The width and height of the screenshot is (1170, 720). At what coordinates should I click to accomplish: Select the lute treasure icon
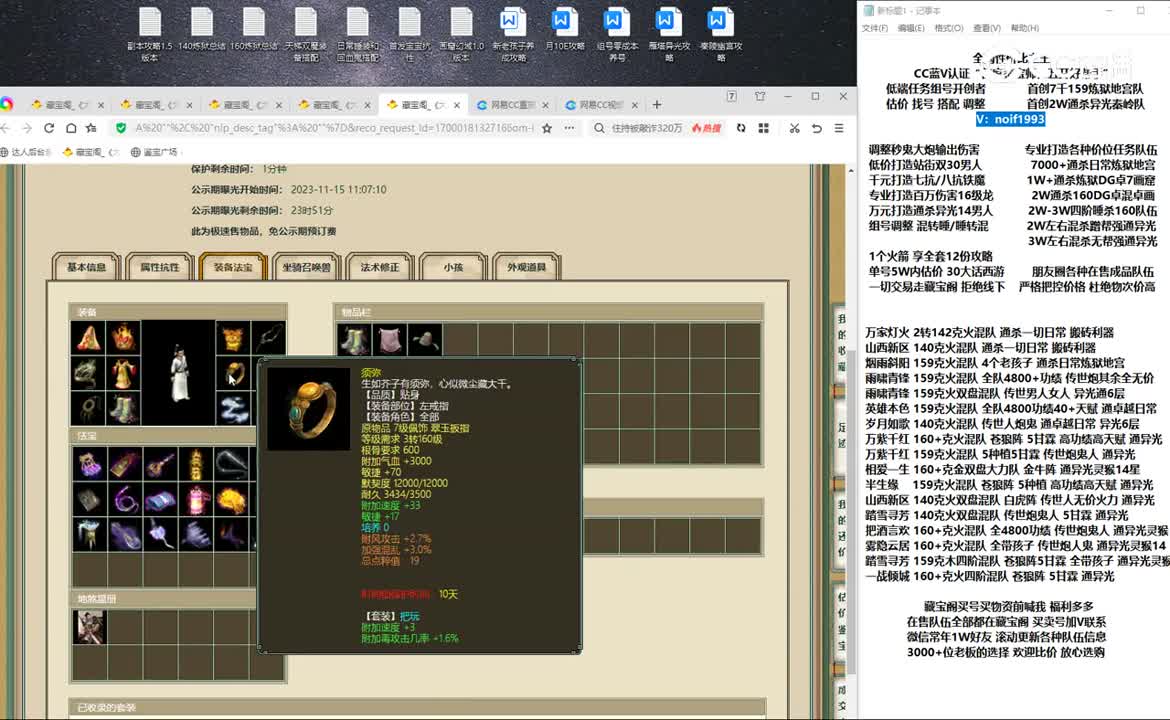(160, 464)
